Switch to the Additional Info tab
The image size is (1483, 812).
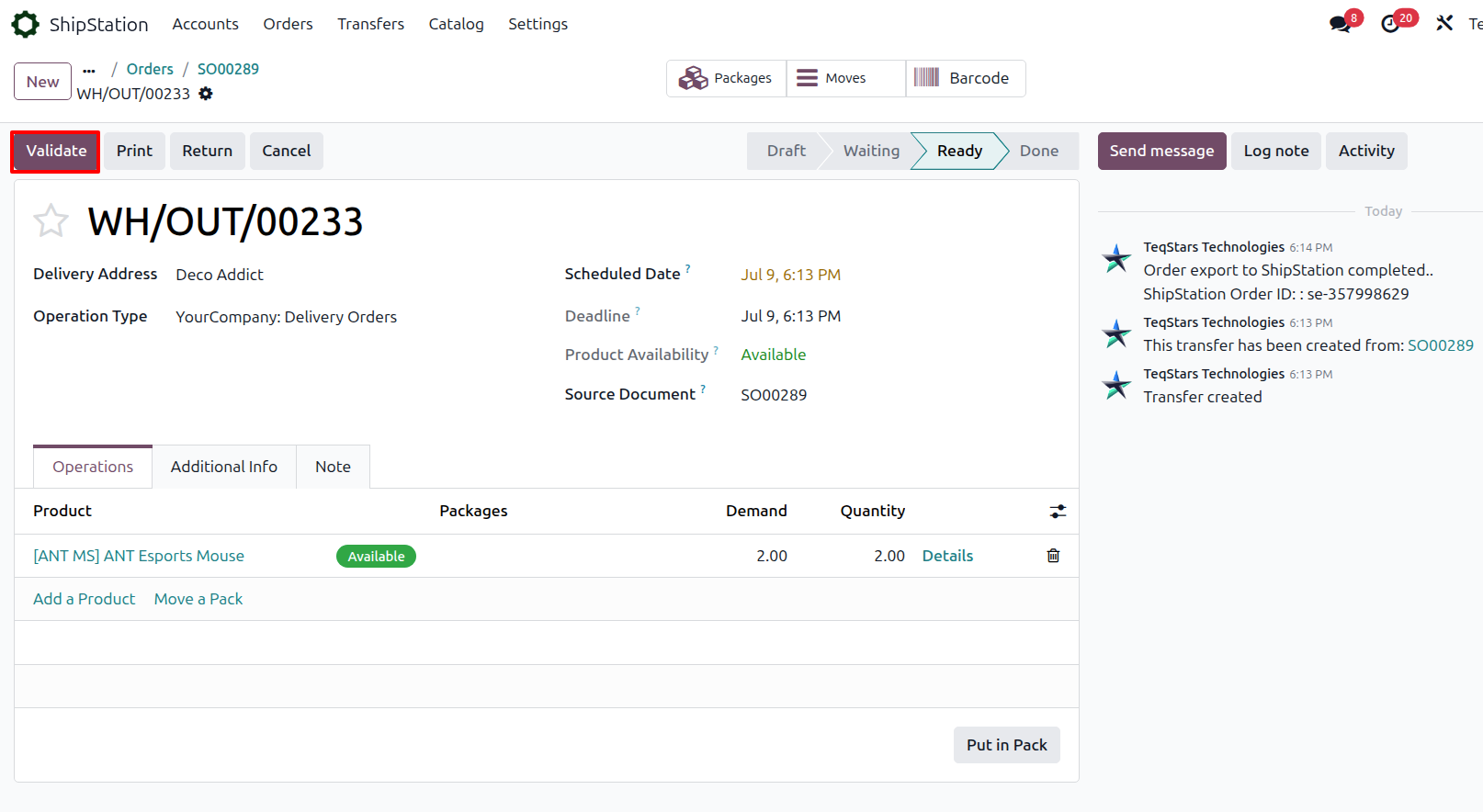tap(223, 467)
